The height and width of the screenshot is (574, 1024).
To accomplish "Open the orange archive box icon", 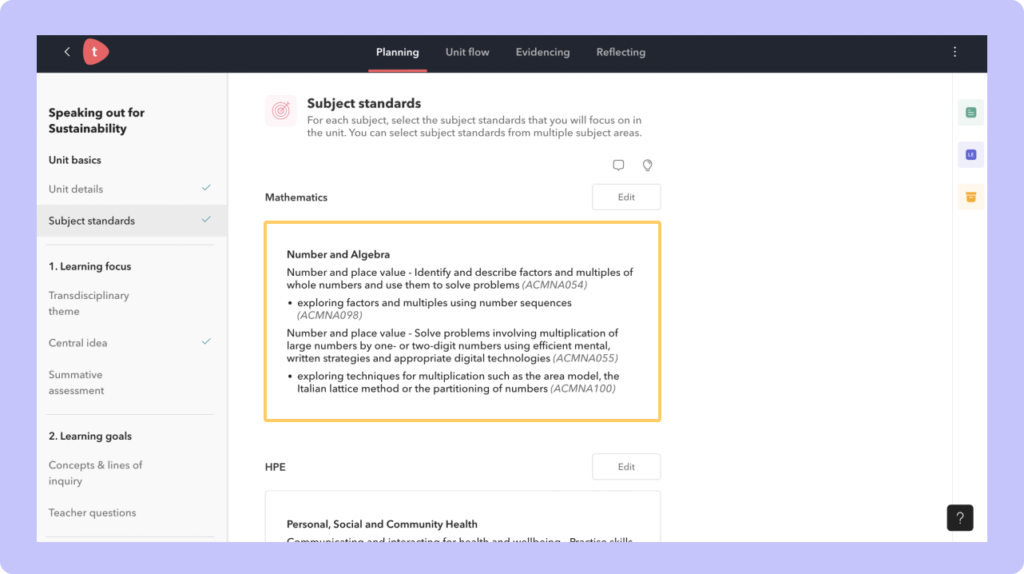I will (x=970, y=197).
